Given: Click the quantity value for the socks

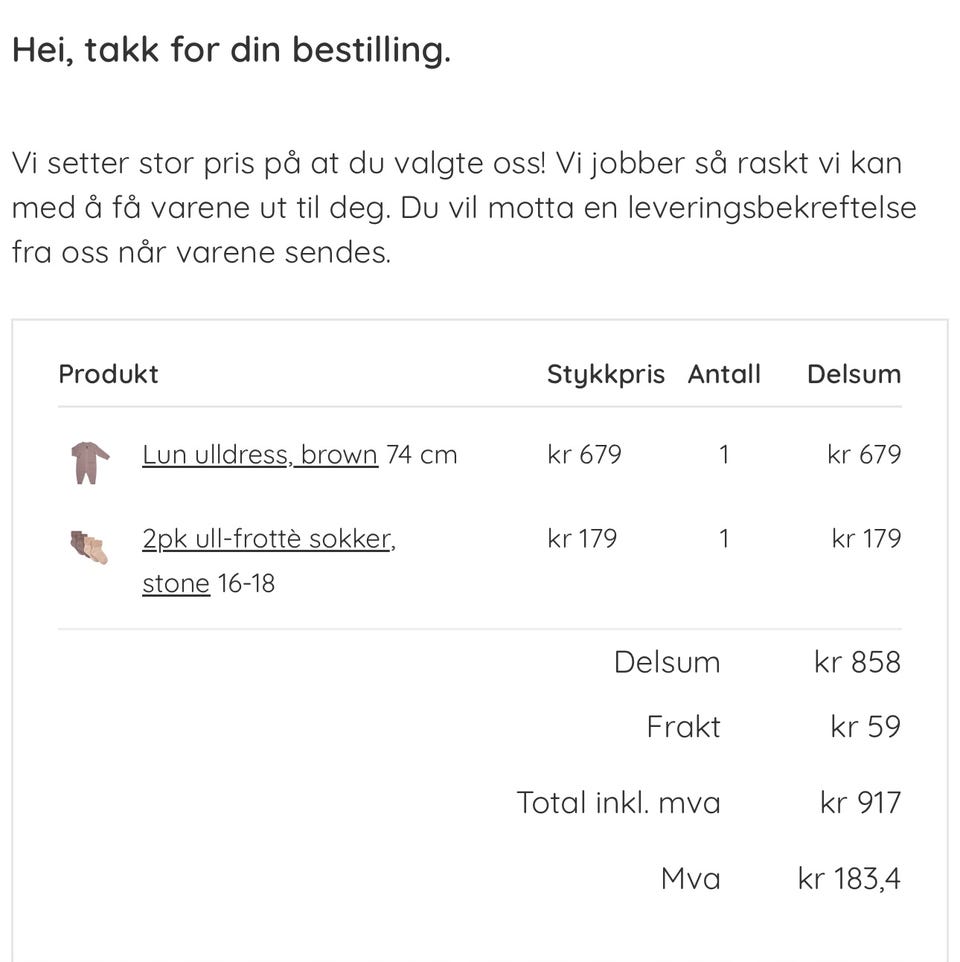Looking at the screenshot, I should tap(724, 539).
